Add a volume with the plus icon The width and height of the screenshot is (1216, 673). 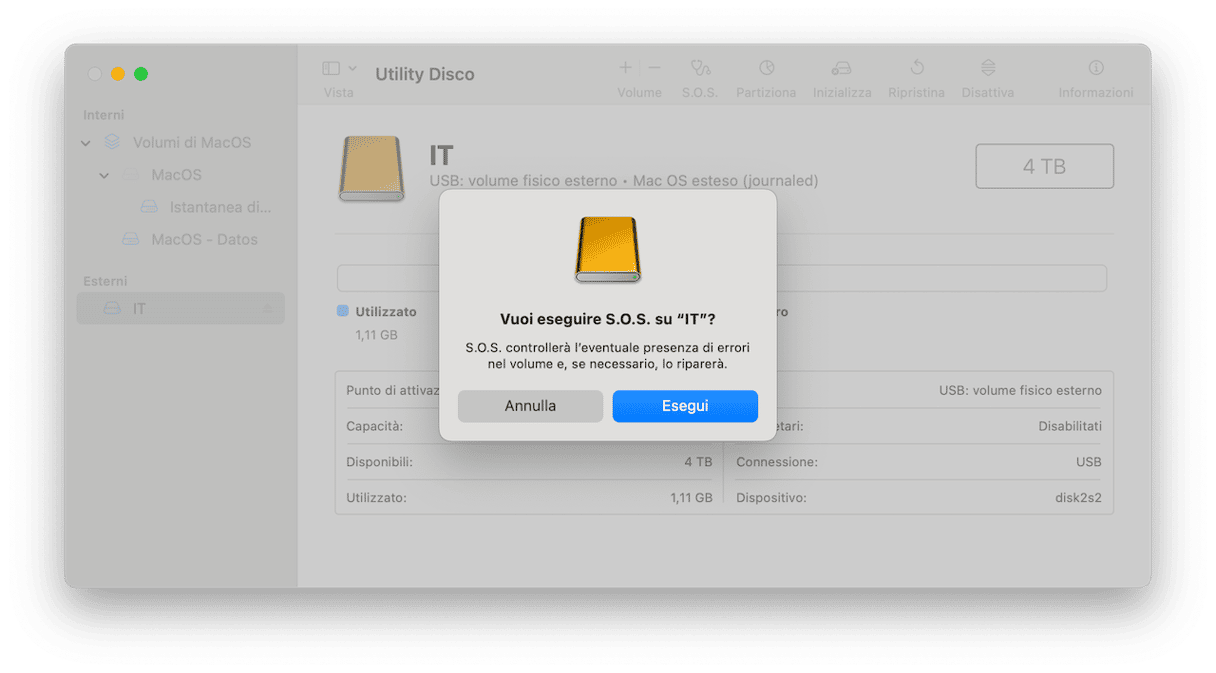[x=625, y=68]
